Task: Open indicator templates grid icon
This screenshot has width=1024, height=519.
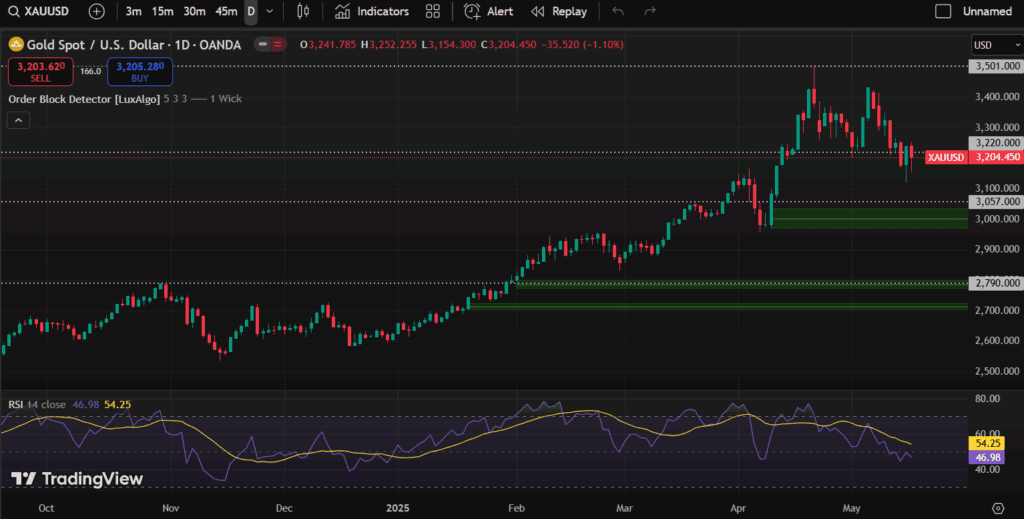Action: (432, 12)
